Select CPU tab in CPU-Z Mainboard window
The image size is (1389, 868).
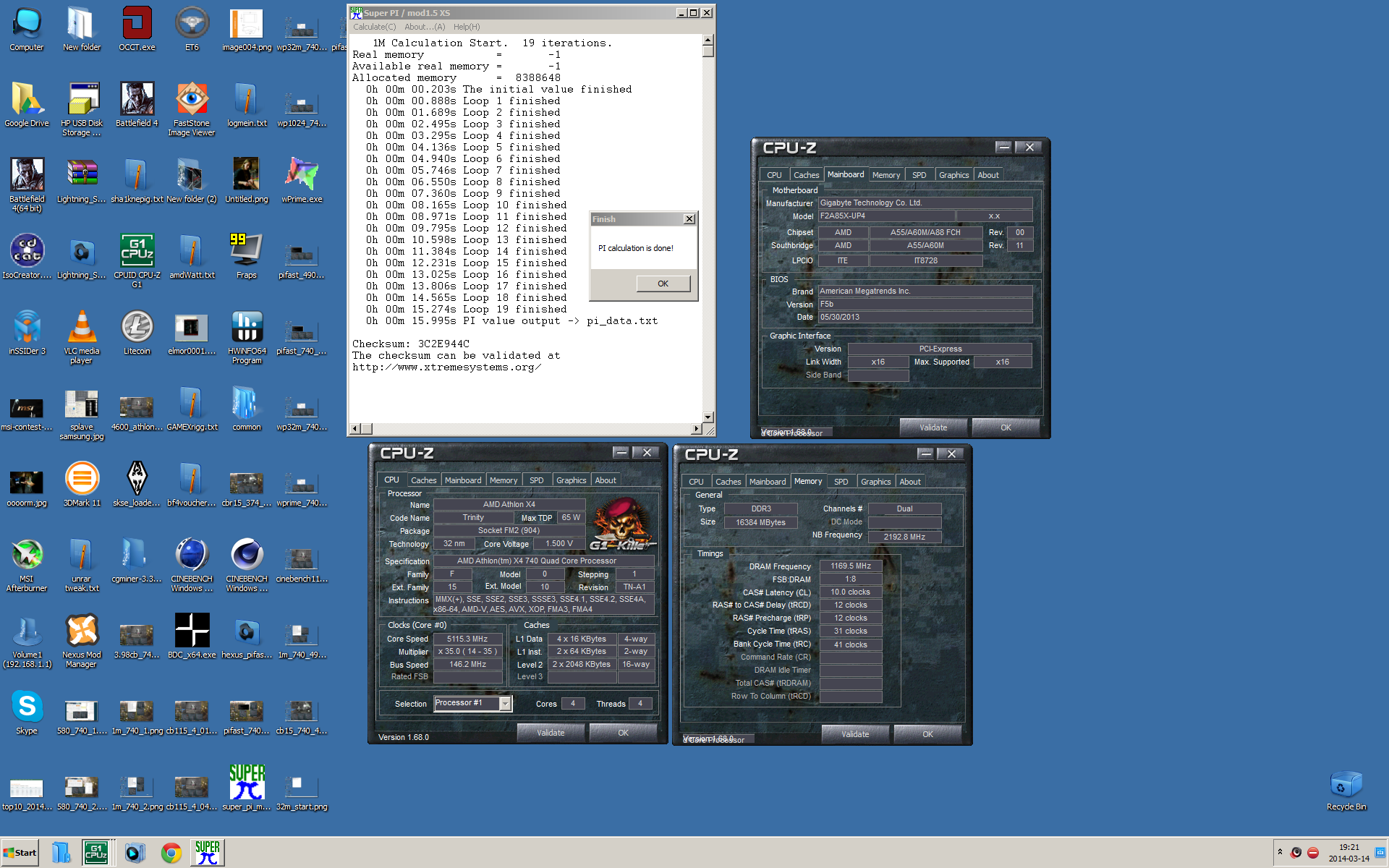(774, 175)
